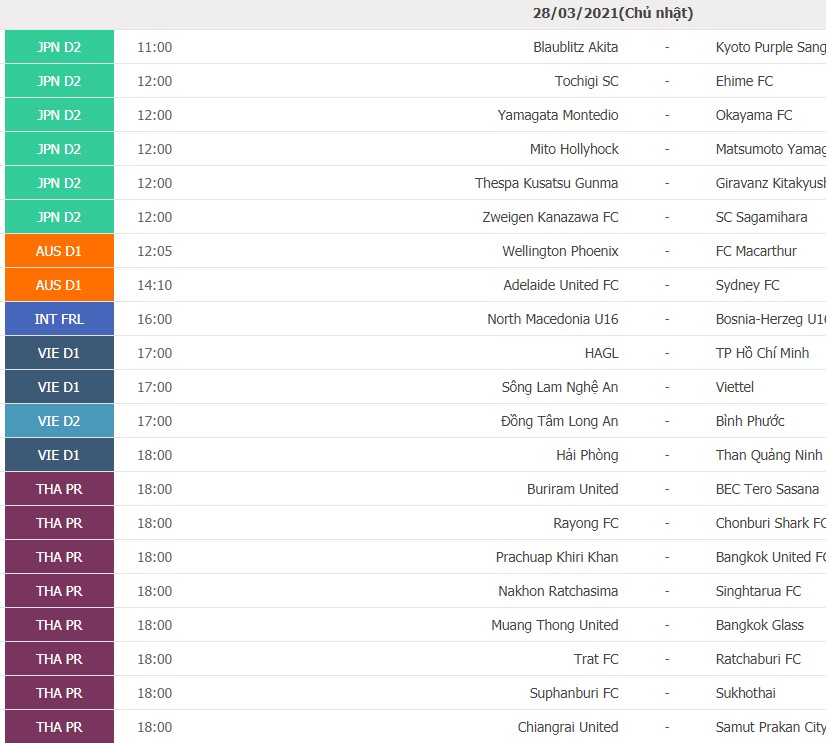Screen dimensions: 829x743
Task: Open THA PR badge in Trat FC row
Action: pyautogui.click(x=59, y=659)
